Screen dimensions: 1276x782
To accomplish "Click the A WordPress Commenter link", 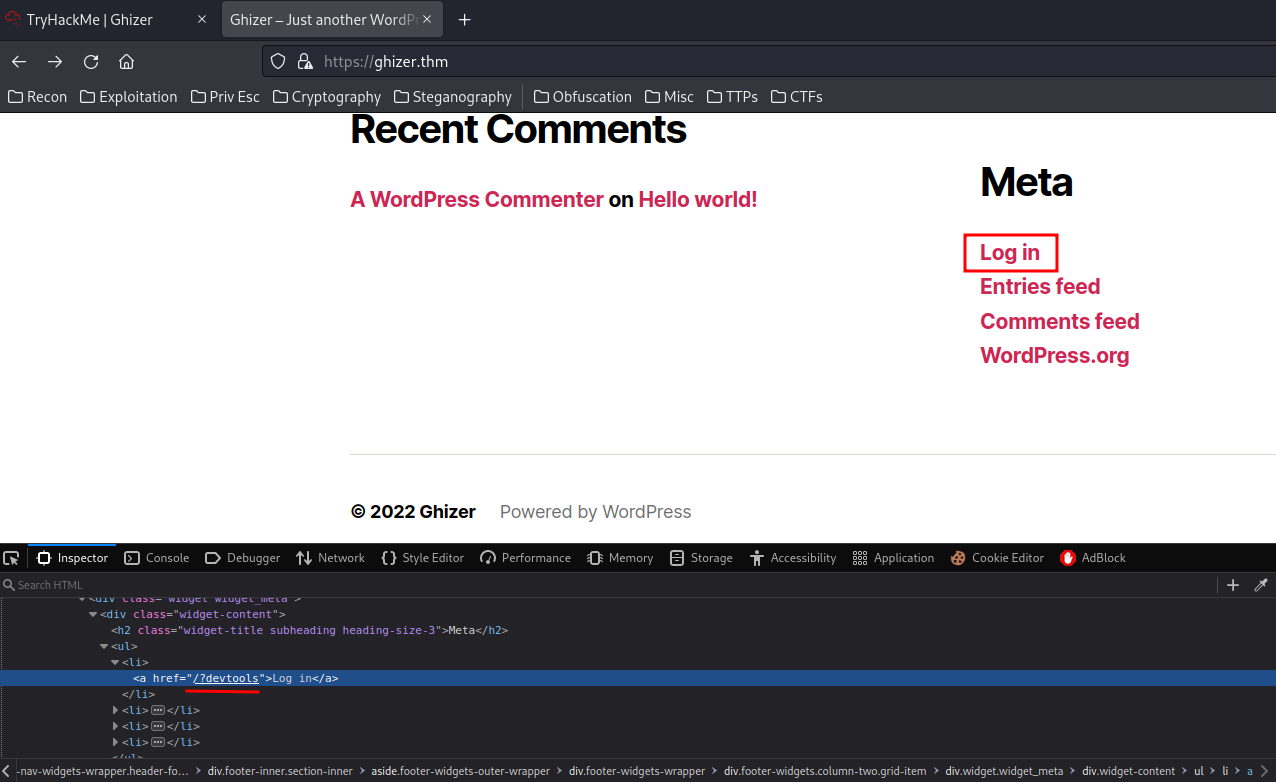I will tap(477, 200).
